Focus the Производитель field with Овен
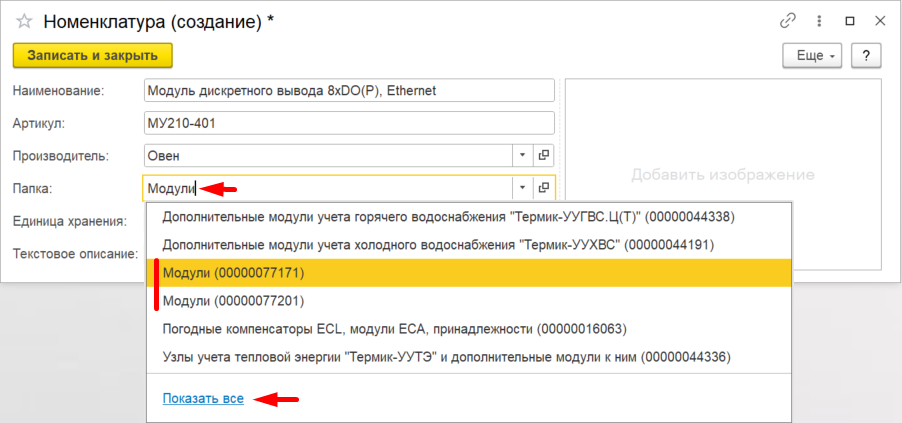Image resolution: width=902 pixels, height=423 pixels. point(328,155)
